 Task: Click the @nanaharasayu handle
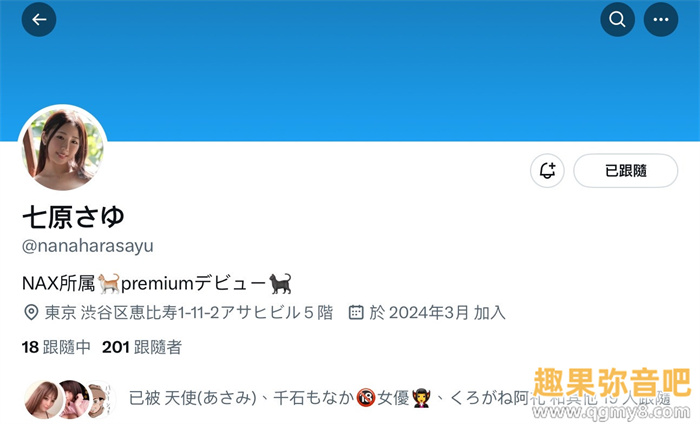88,246
